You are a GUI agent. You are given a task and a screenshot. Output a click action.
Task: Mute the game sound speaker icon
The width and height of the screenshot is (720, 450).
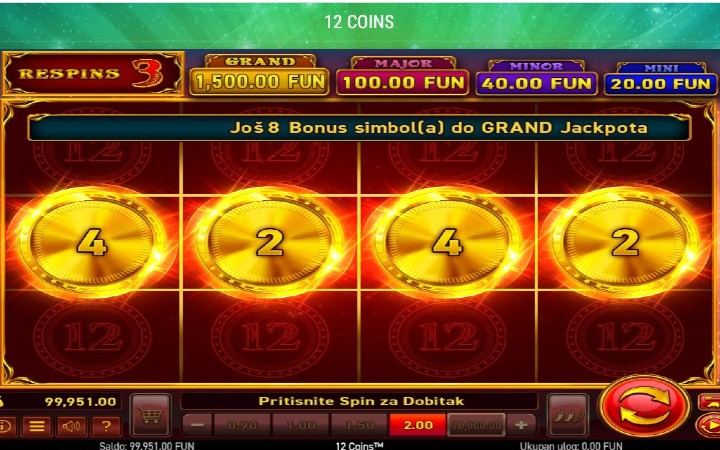tap(72, 427)
